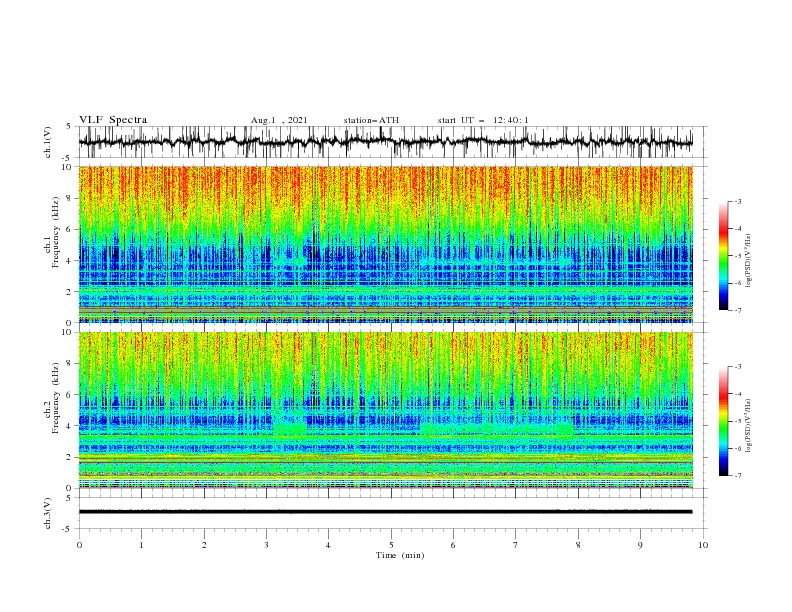This screenshot has height=612, width=792.
Task: Click the "3" tick on the time axis
Action: 266,545
